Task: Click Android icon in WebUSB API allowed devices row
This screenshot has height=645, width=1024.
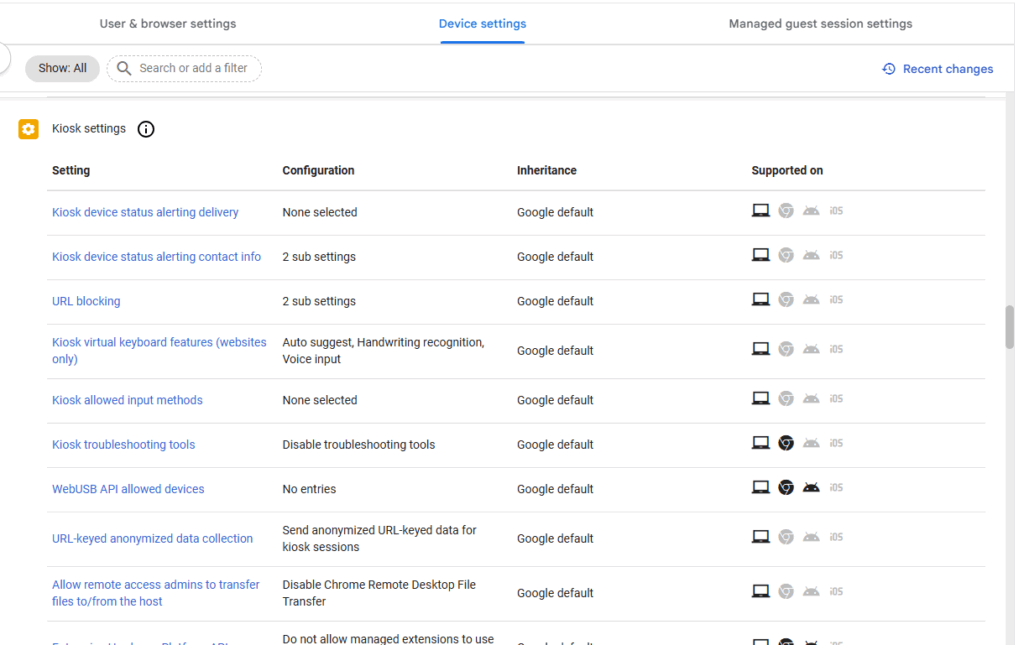Action: tap(811, 487)
